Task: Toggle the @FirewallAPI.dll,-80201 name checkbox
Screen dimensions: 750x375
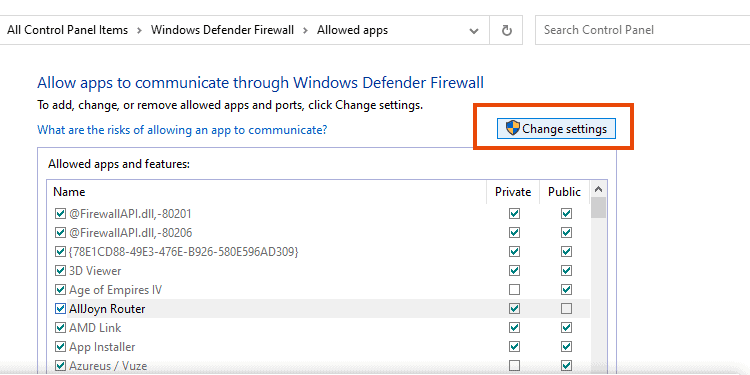Action: click(x=60, y=213)
